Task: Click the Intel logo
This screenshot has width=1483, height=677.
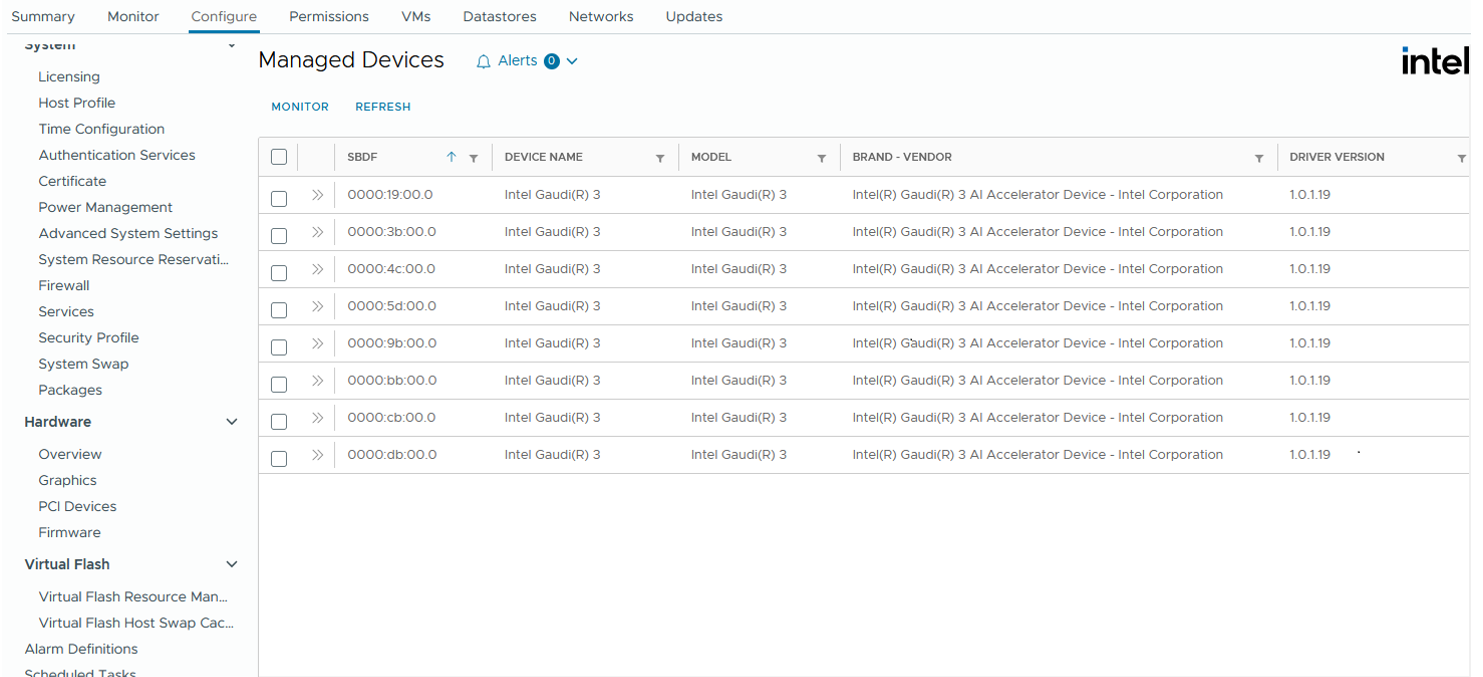Action: 1435,61
